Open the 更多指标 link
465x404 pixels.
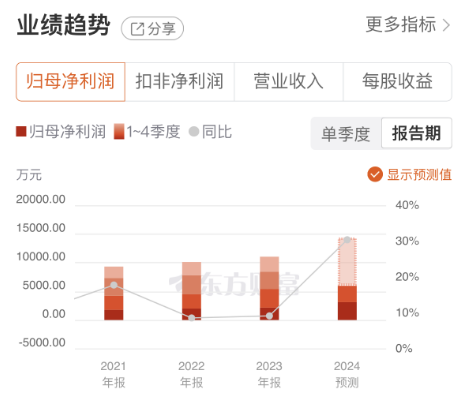pos(408,25)
